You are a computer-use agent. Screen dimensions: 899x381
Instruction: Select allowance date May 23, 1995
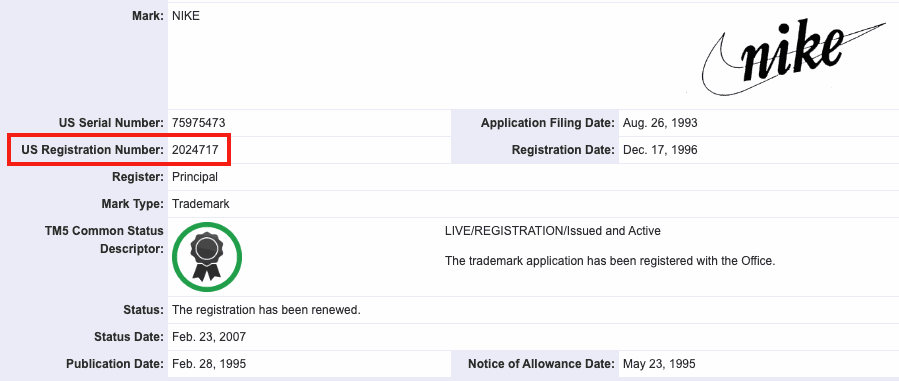pos(659,364)
